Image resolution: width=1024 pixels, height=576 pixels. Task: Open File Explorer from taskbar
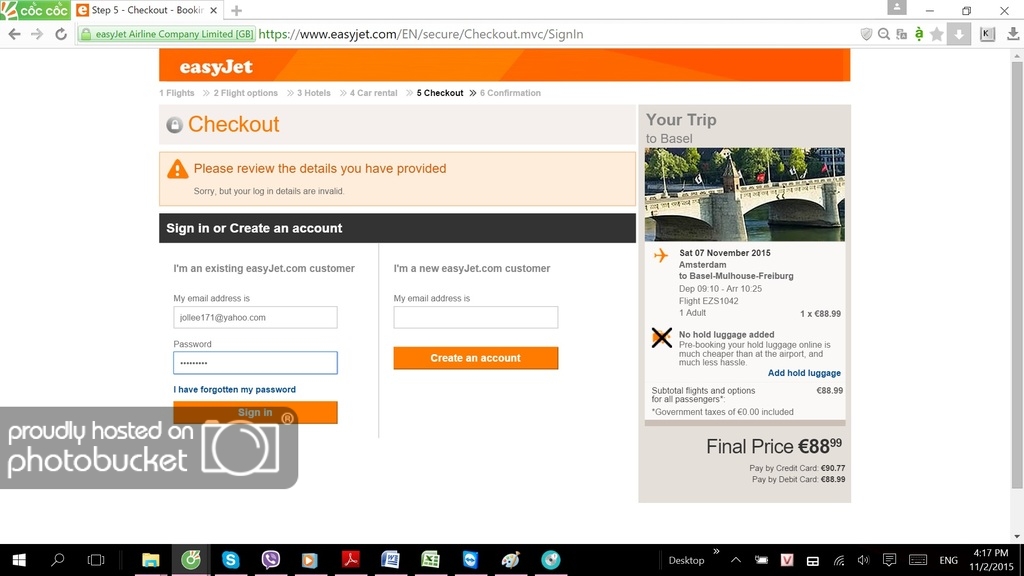[x=151, y=560]
